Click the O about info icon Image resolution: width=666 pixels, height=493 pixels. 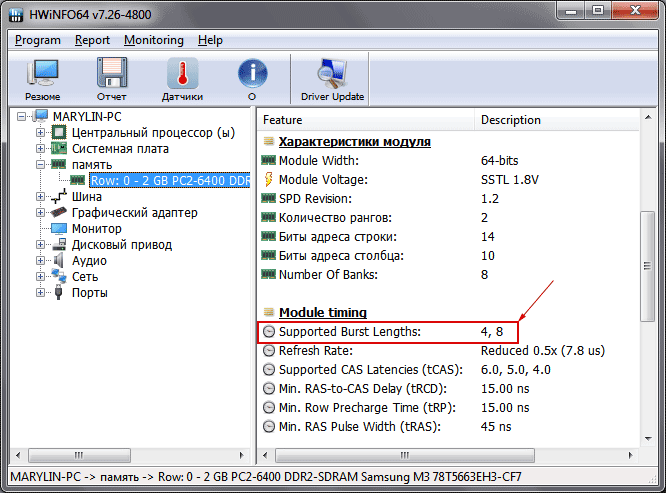(x=252, y=80)
